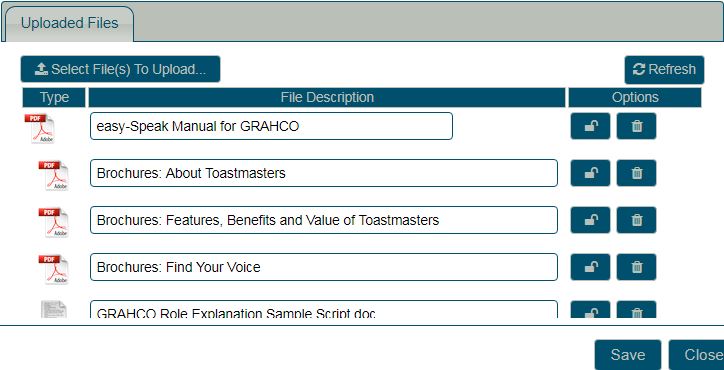Close the uploaded files dialog

[697, 355]
